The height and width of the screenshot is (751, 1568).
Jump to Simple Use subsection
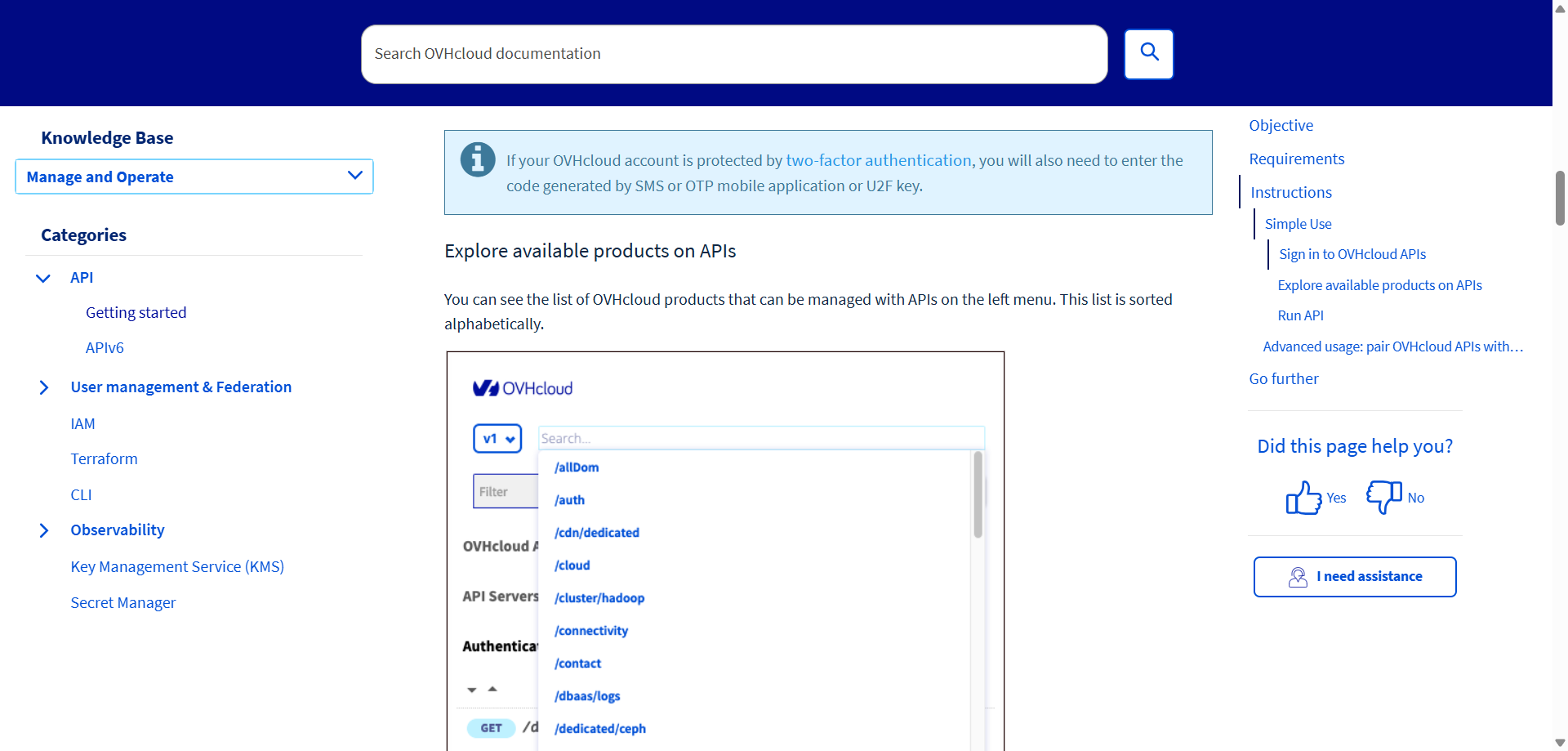tap(1298, 223)
